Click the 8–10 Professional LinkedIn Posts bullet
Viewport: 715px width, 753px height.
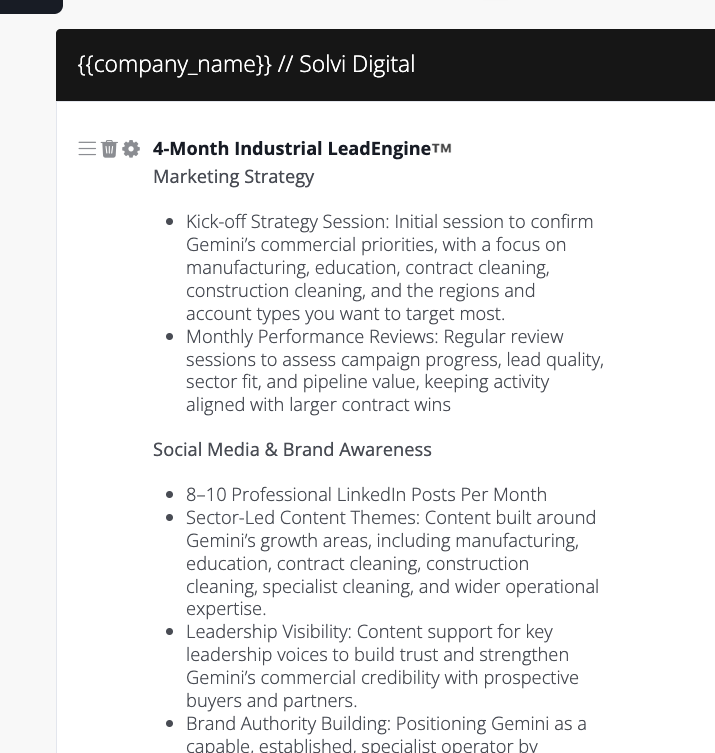[x=366, y=495]
